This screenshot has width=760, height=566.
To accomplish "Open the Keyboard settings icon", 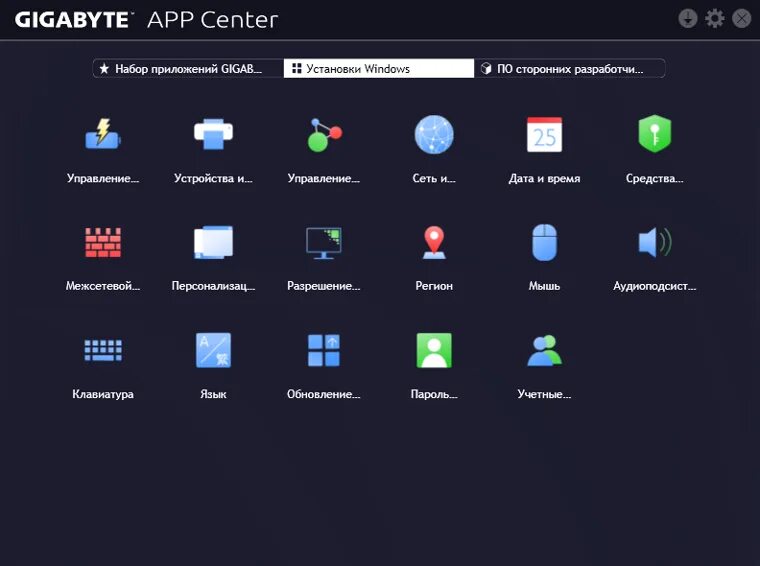I will tap(103, 350).
